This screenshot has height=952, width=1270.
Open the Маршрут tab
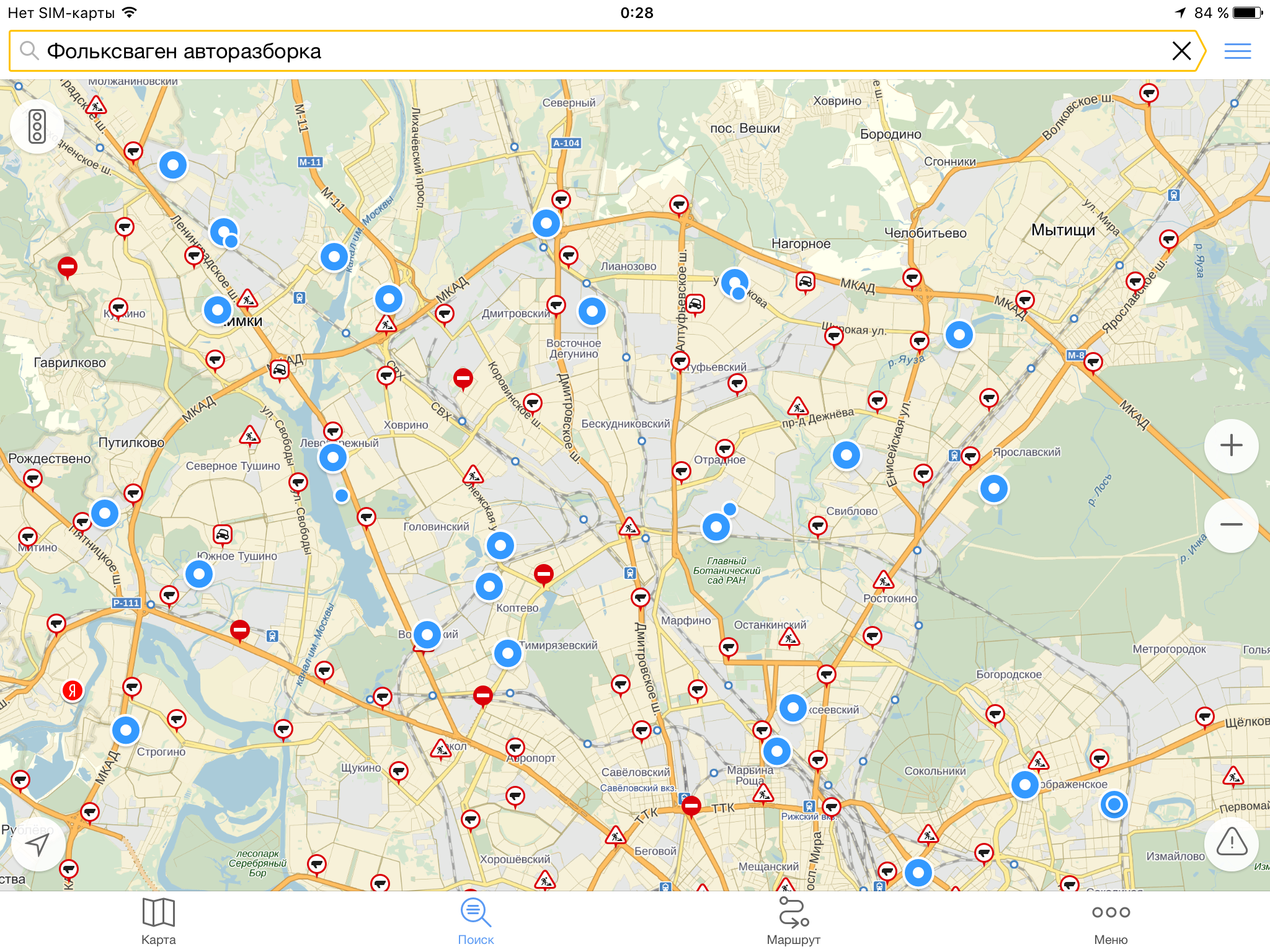tap(793, 921)
